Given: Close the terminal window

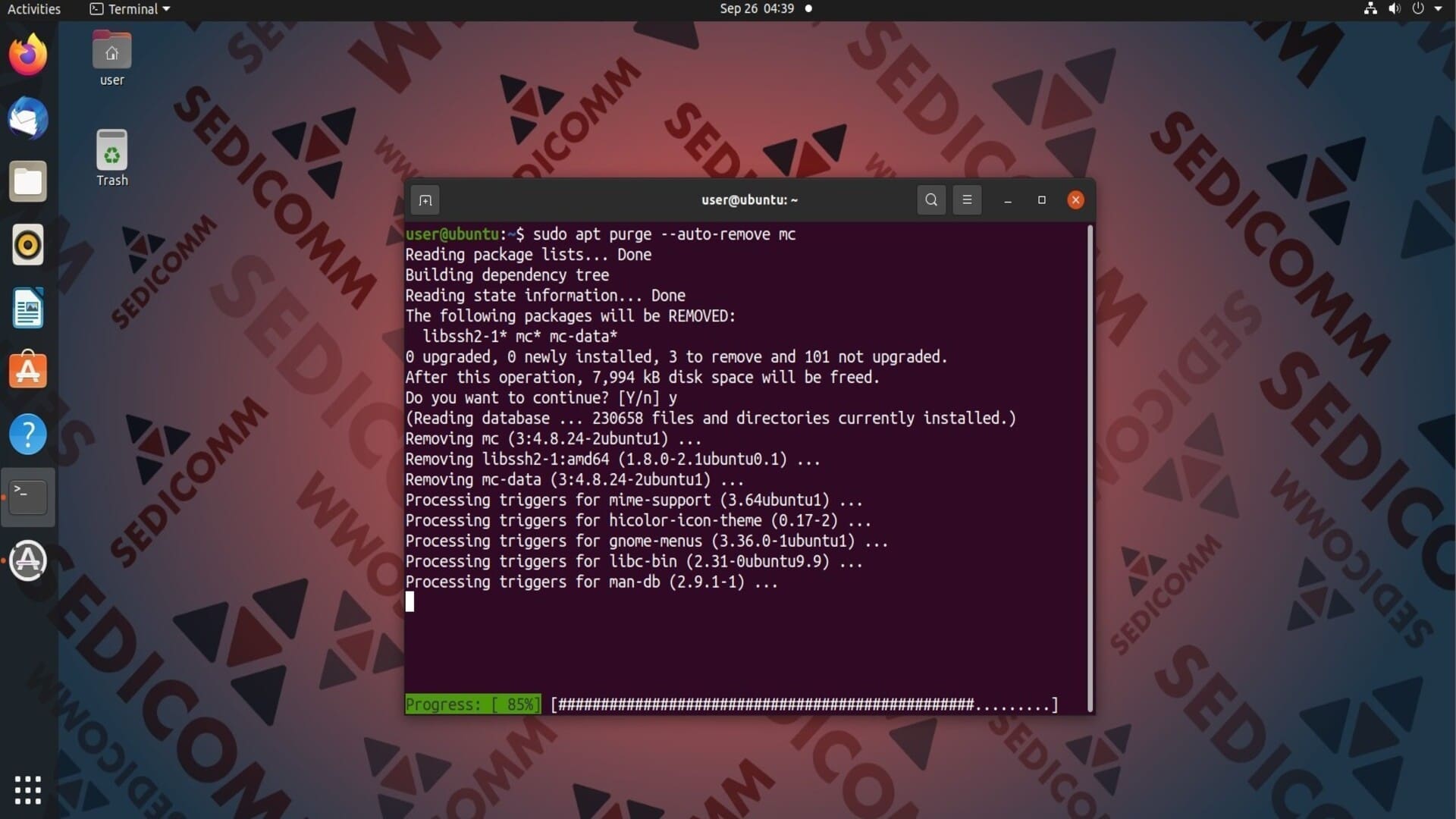Looking at the screenshot, I should tap(1075, 200).
